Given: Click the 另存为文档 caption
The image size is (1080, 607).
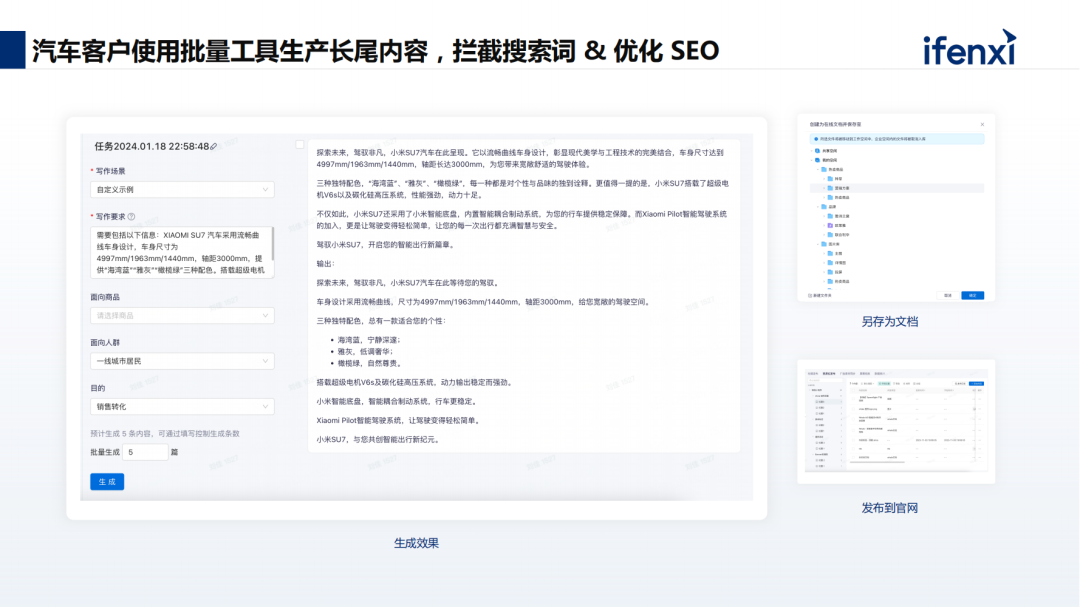Looking at the screenshot, I should tap(889, 322).
